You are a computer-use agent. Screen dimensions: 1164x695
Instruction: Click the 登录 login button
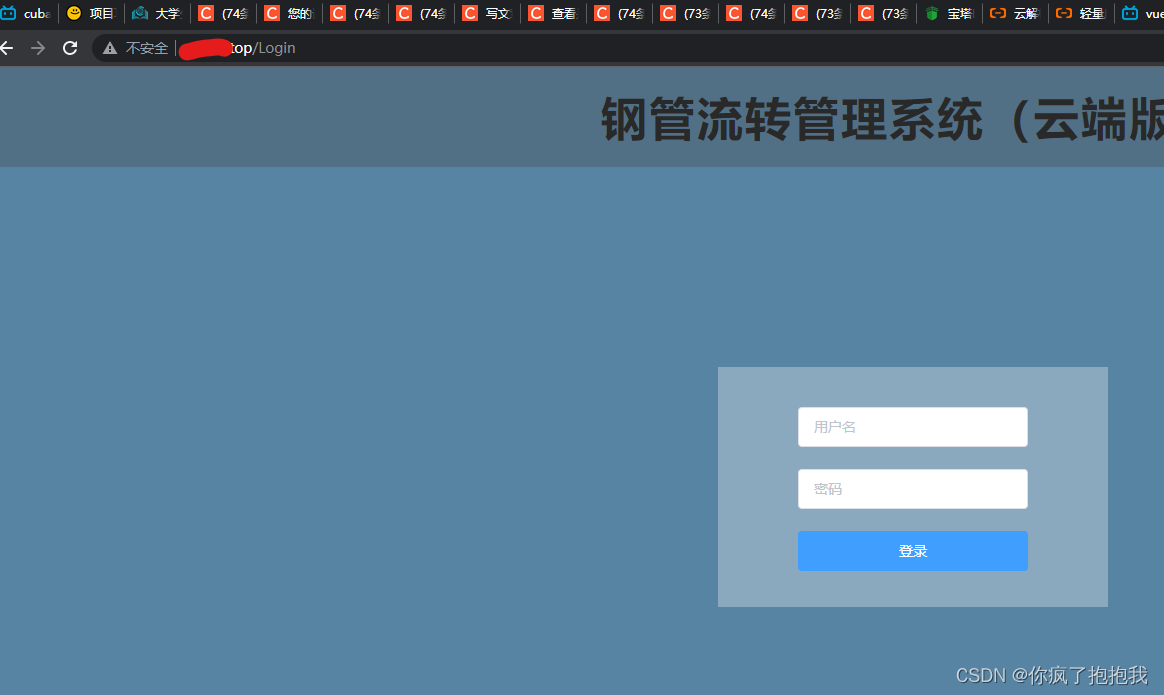(912, 550)
